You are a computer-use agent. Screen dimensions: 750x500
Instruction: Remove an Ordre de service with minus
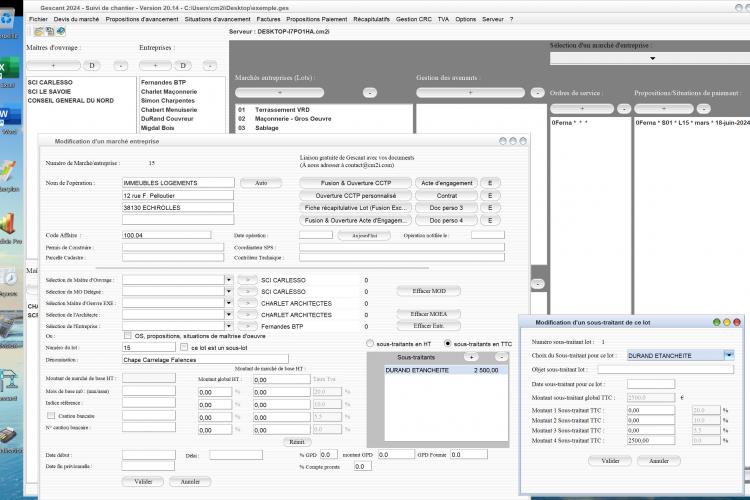point(624,109)
